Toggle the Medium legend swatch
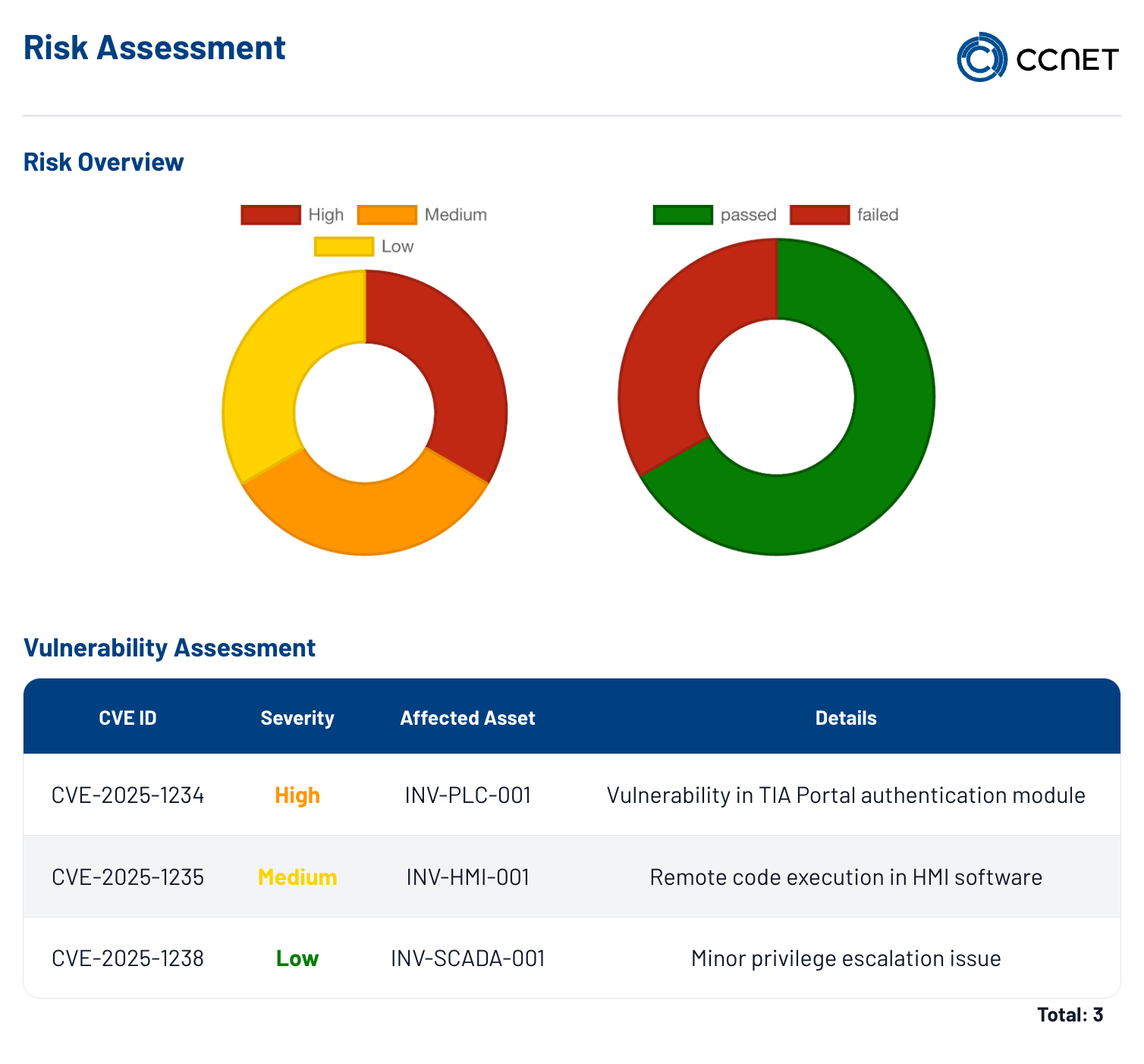This screenshot has height=1064, width=1144. [x=387, y=215]
